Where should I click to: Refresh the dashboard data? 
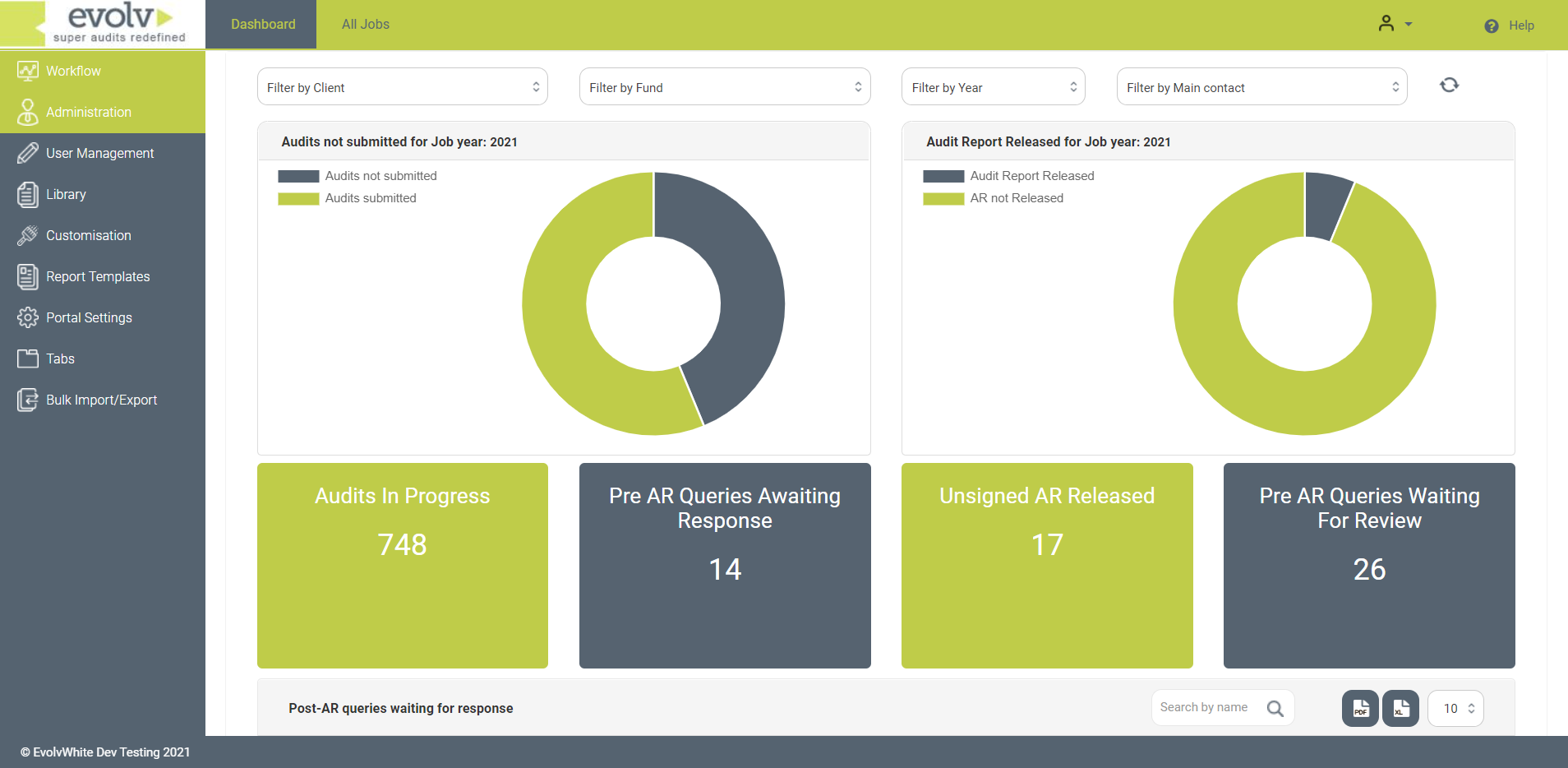1449,85
